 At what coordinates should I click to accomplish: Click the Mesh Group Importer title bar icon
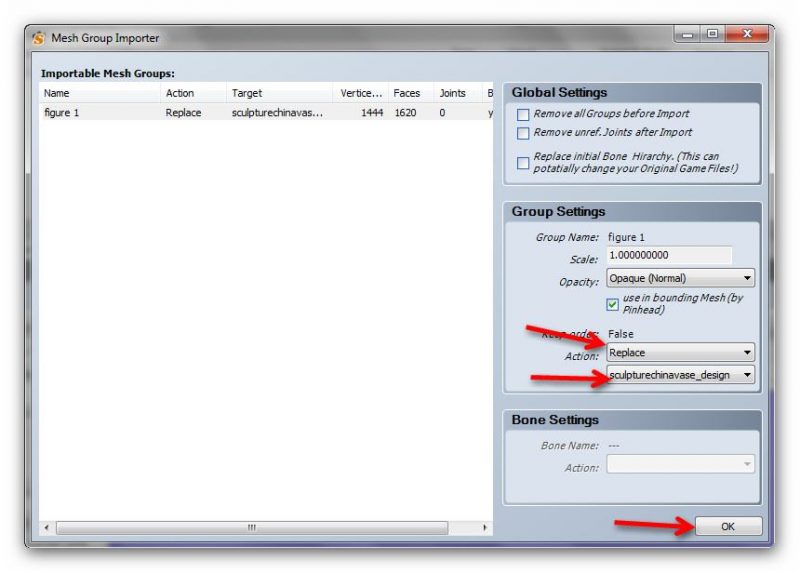(39, 38)
